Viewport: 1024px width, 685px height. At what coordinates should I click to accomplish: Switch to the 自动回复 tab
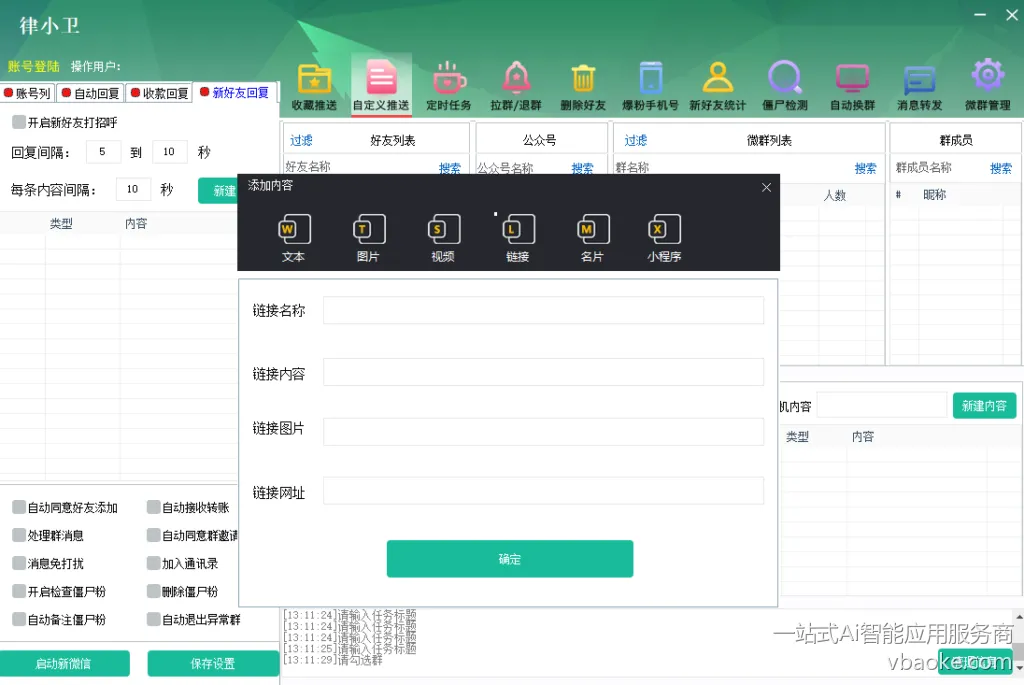(x=91, y=93)
